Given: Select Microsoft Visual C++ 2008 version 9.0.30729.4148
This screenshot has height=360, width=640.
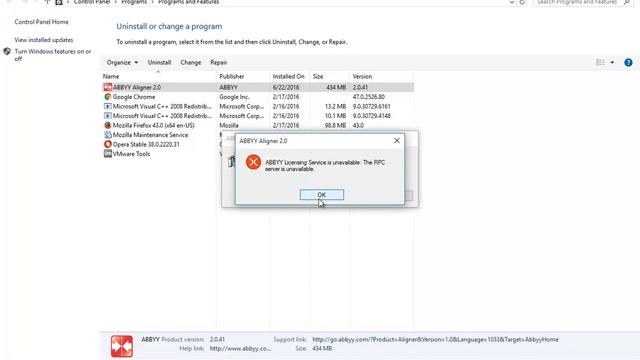Looking at the screenshot, I should click(258, 116).
